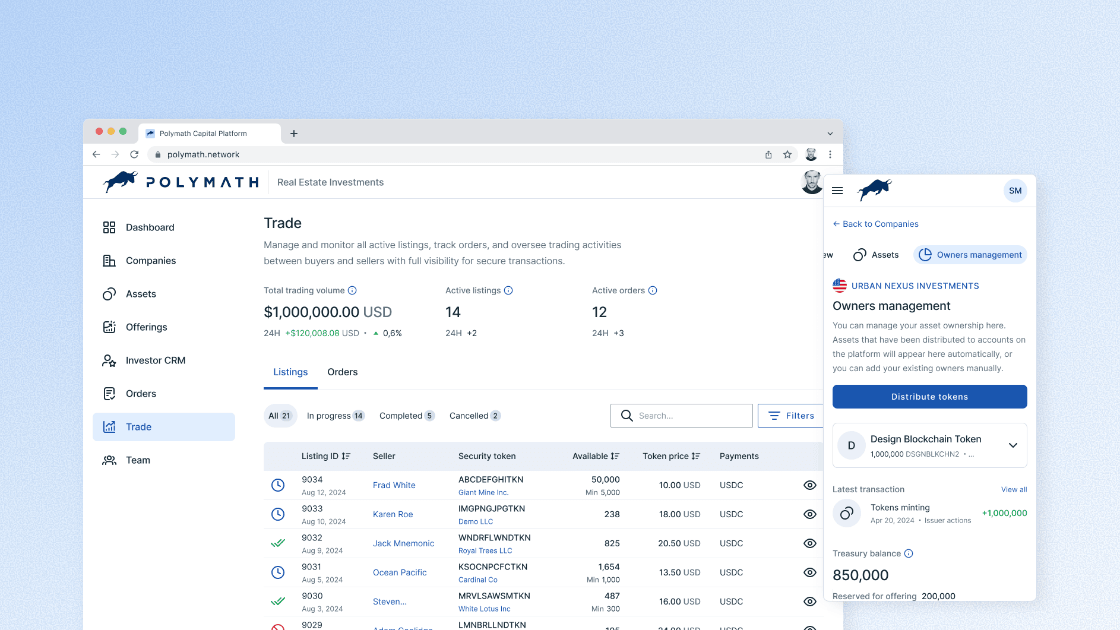This screenshot has height=630, width=1120.
Task: Click Total trading volume info icon
Action: click(x=352, y=291)
